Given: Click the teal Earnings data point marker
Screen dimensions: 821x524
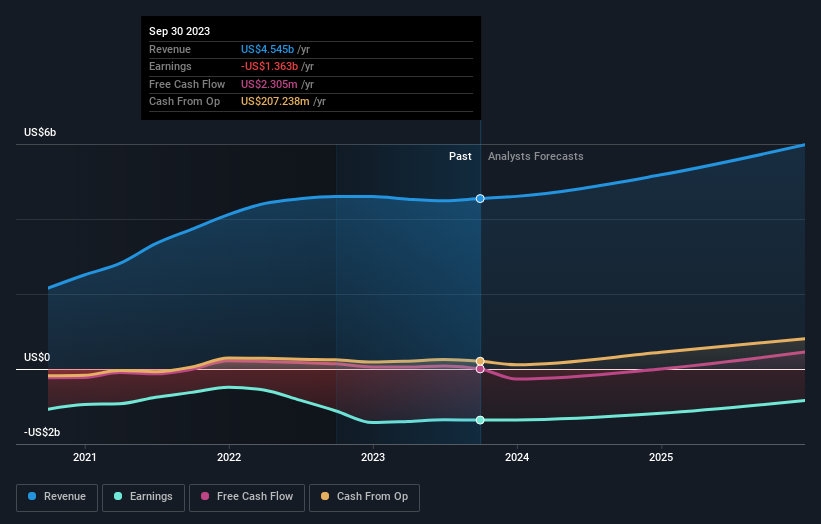Looking at the screenshot, I should 480,420.
